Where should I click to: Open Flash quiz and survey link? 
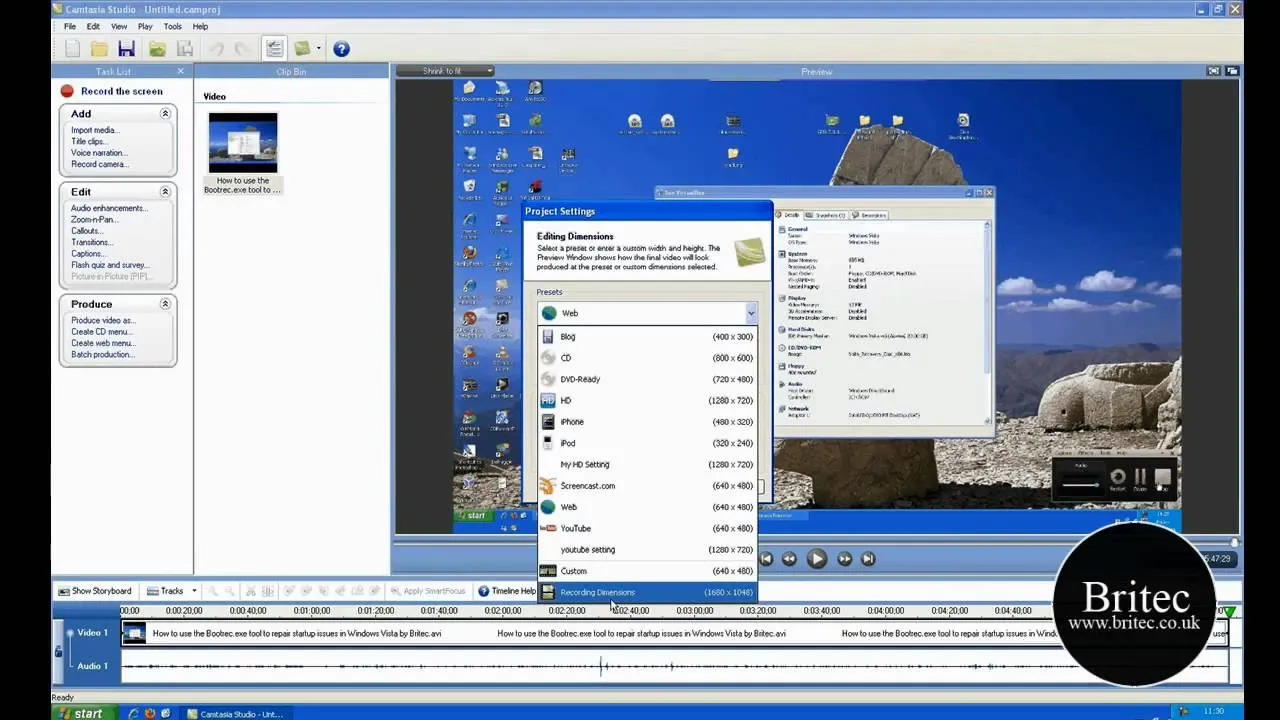pos(110,265)
